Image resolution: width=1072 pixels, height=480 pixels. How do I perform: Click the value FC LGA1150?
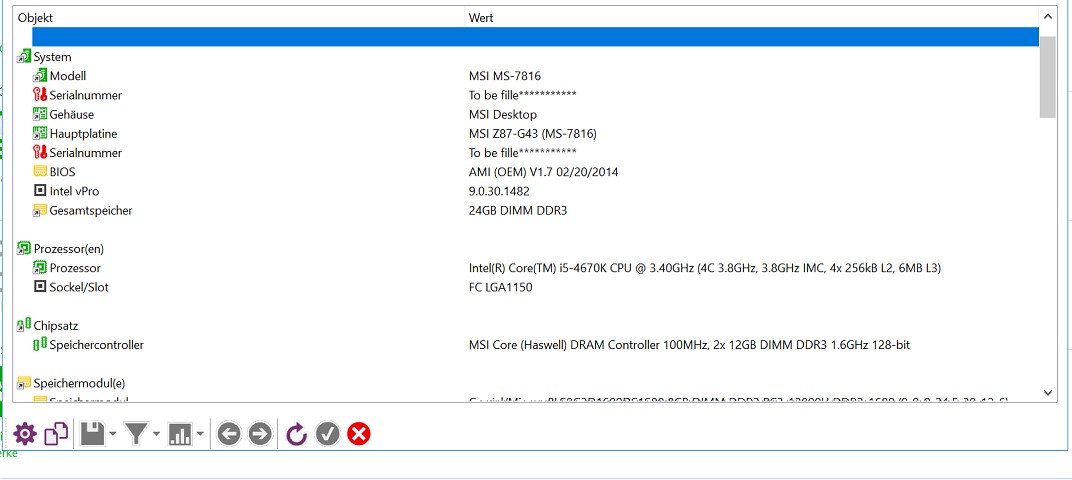pyautogui.click(x=500, y=287)
